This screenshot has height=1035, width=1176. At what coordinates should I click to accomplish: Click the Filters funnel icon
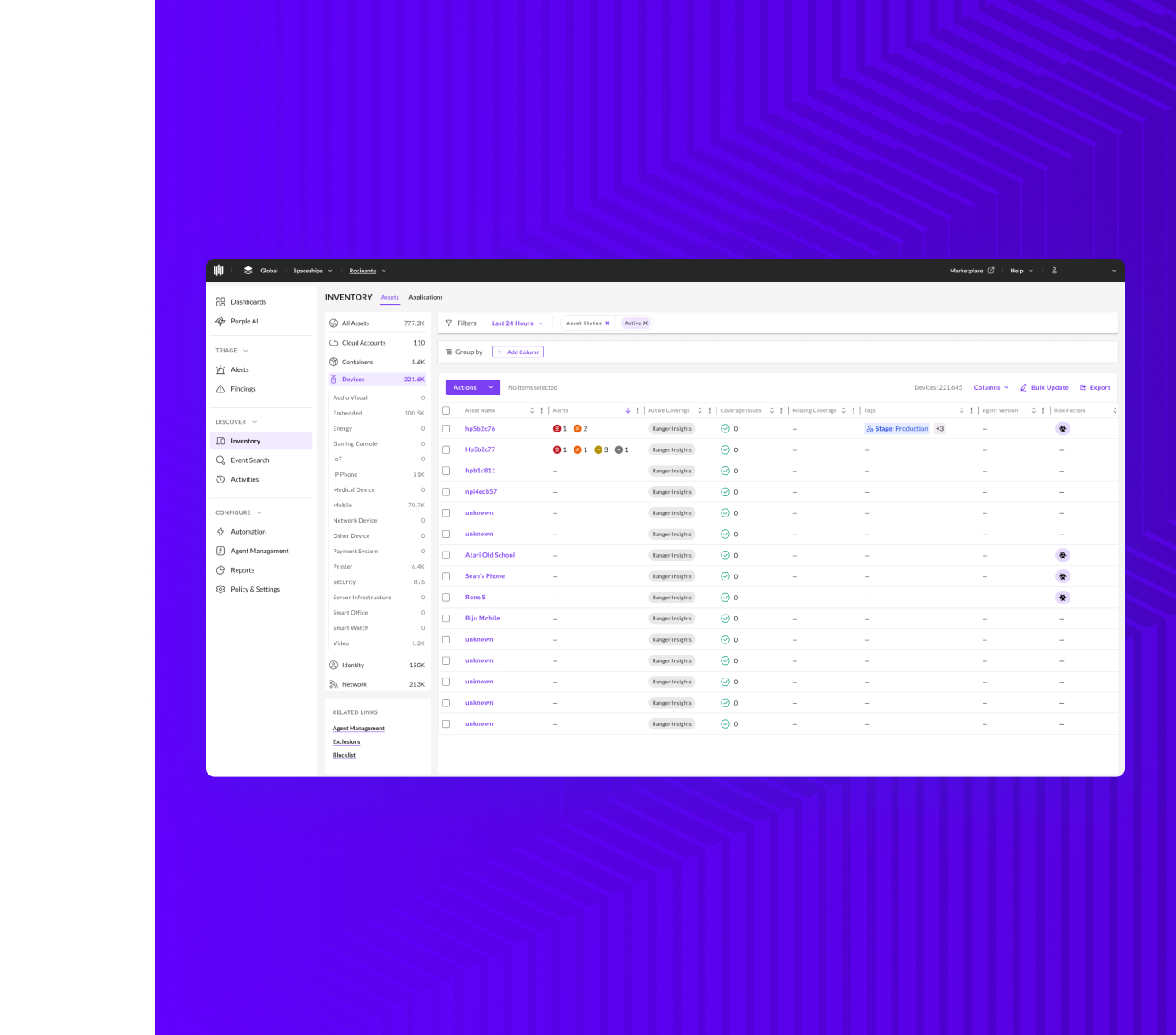coord(448,323)
